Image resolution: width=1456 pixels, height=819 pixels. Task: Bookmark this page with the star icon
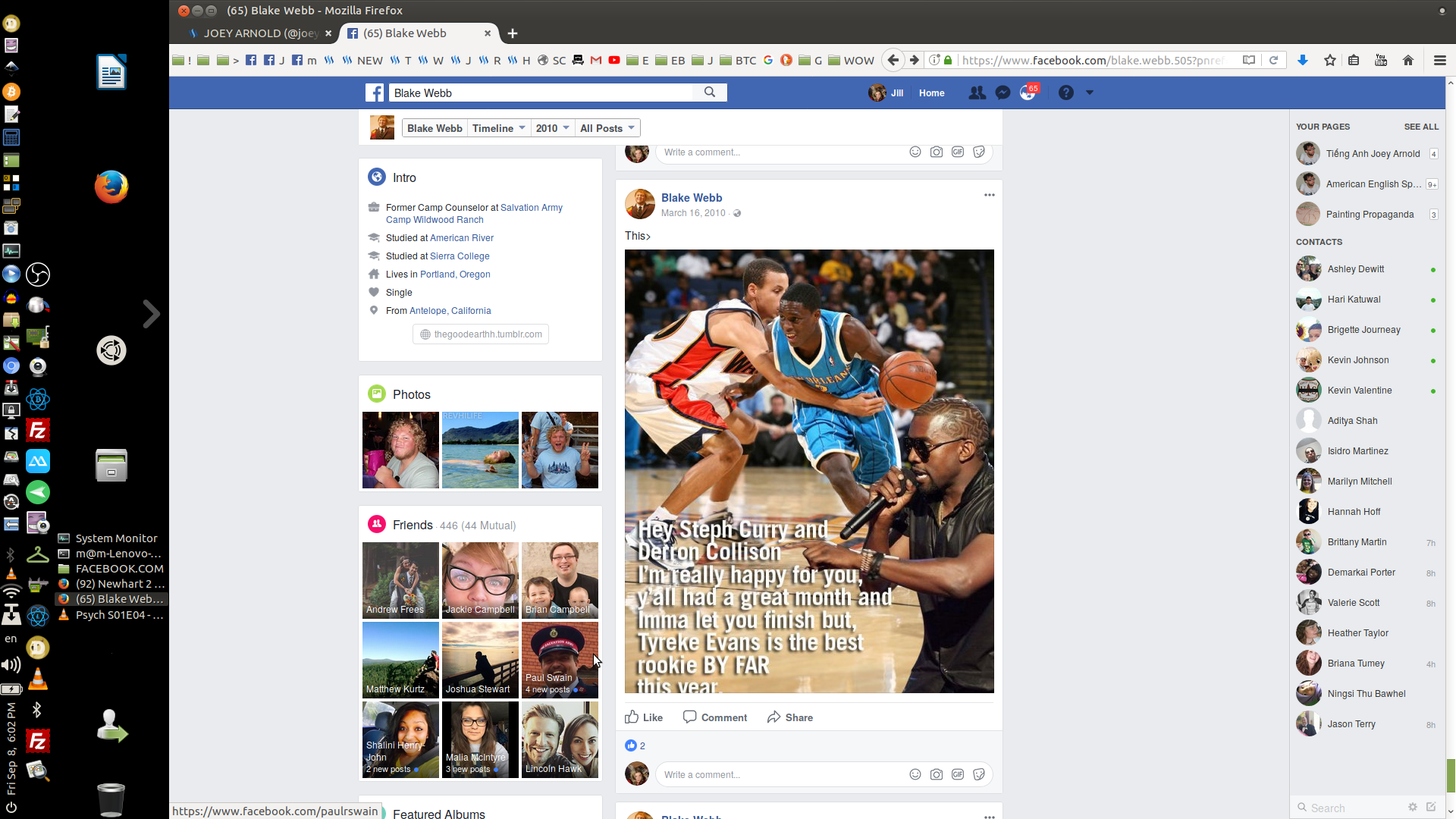(x=1329, y=60)
